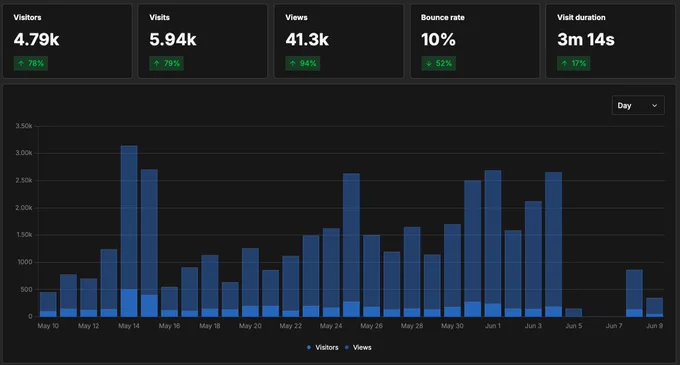680x365 pixels.
Task: Select the Visitors metric card
Action: pos(67,41)
